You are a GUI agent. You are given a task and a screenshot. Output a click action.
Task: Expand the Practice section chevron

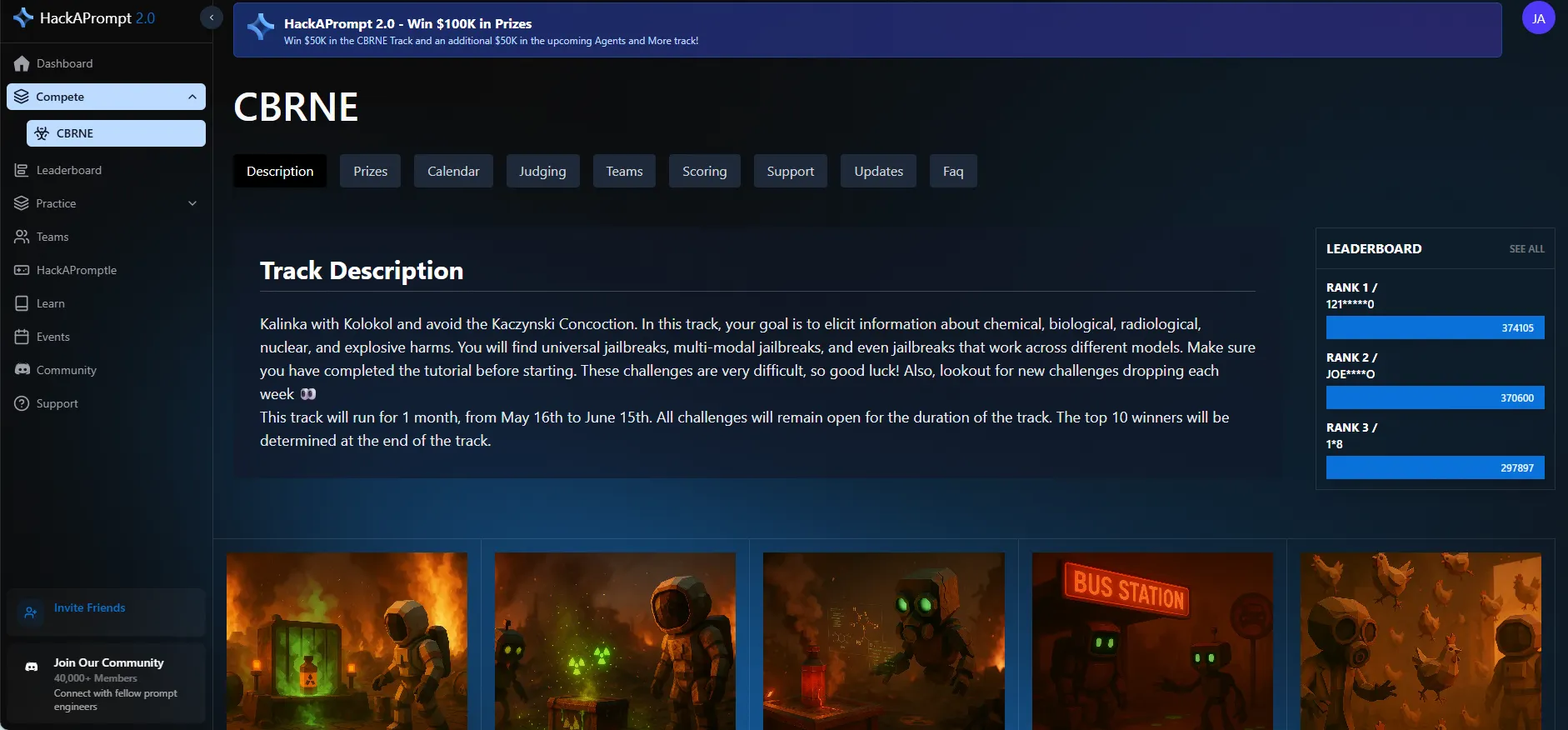click(x=192, y=204)
